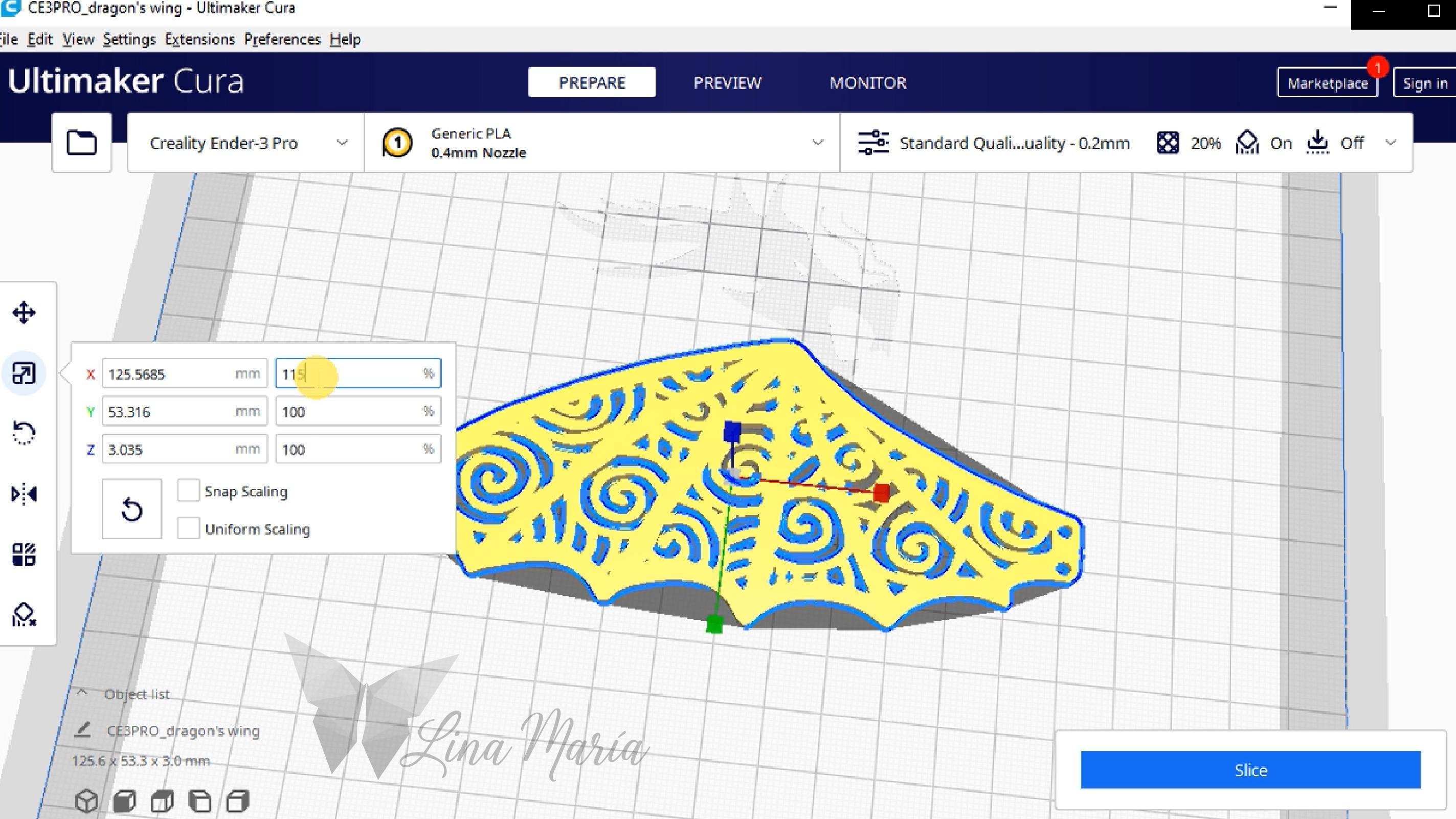Screen dimensions: 1456x819
Task: Switch to top view cube
Action: coord(162,801)
